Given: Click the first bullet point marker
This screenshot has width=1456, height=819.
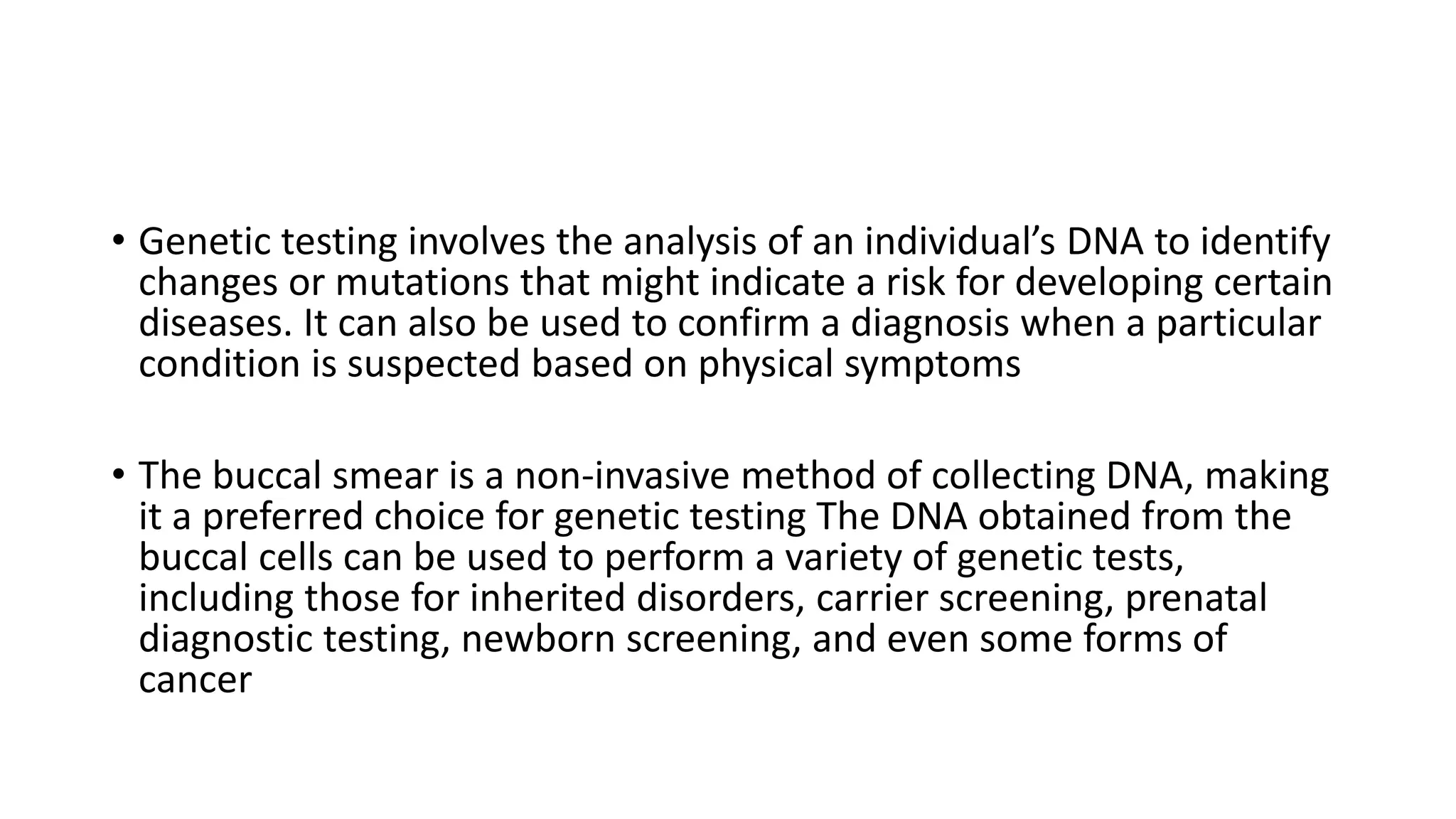Looking at the screenshot, I should [x=117, y=240].
